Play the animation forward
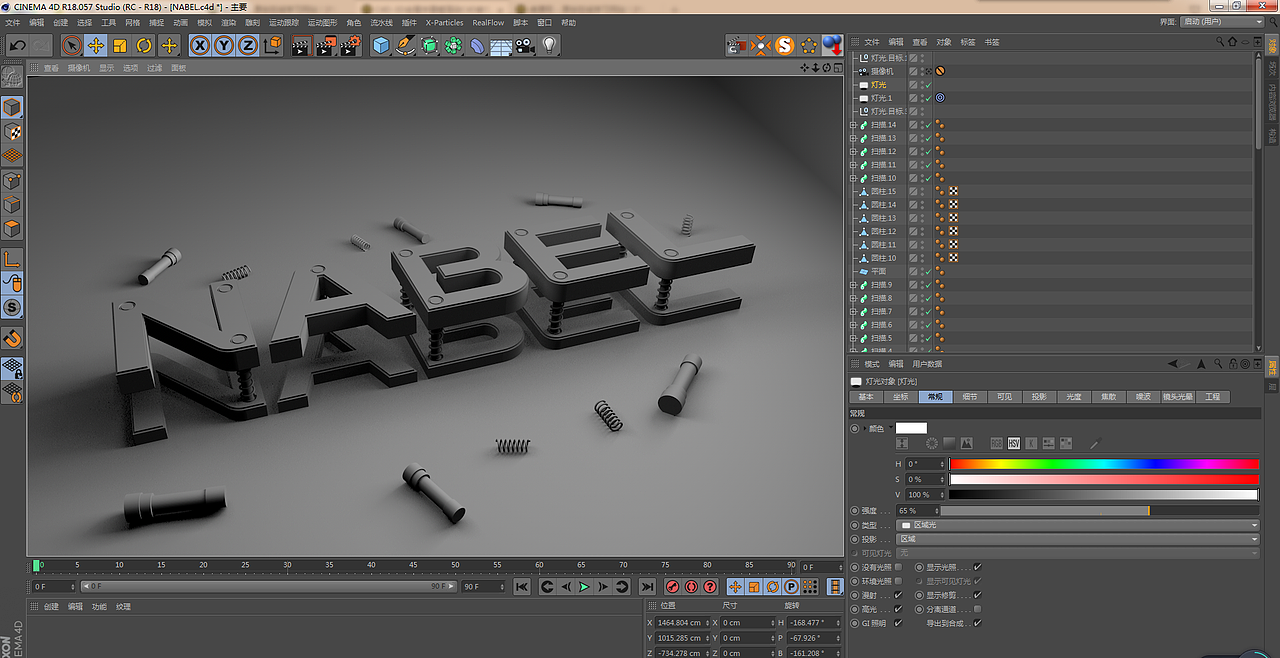Viewport: 1280px width, 658px height. [584, 587]
